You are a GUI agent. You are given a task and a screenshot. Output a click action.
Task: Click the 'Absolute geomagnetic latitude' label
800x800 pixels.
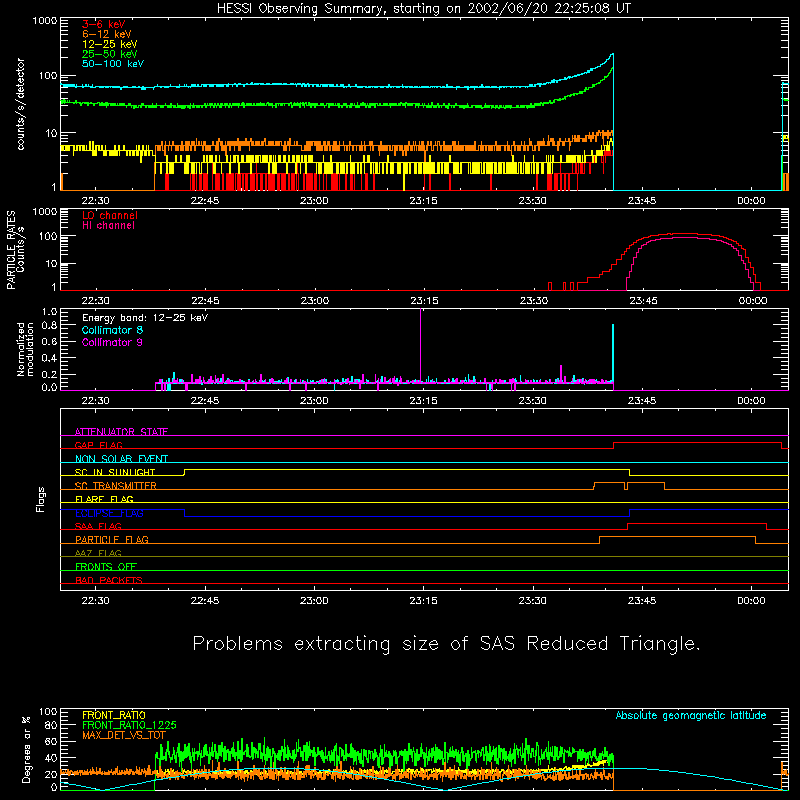(x=691, y=716)
